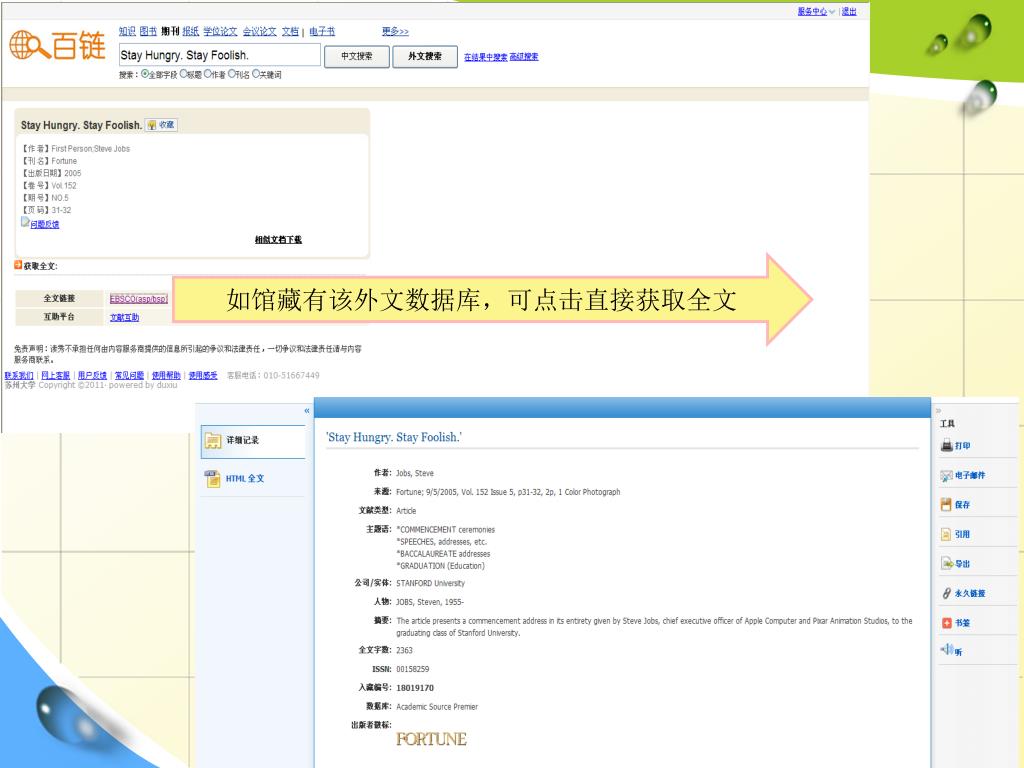Open the 用户反馈 footer link

pos(92,376)
